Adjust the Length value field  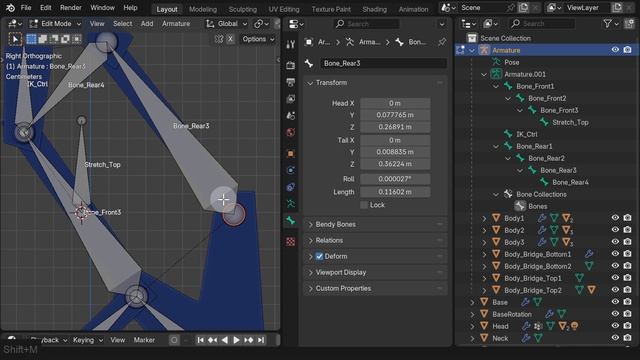tap(395, 192)
